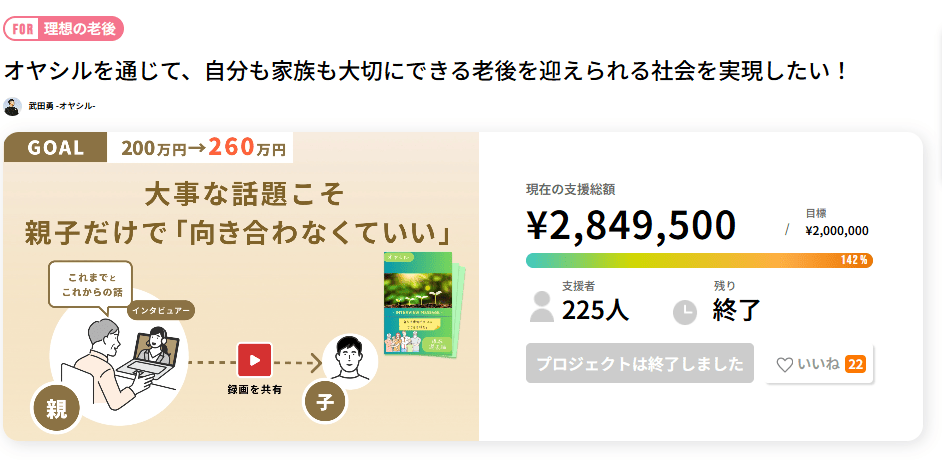Click the red play video icon
This screenshot has width=942, height=460.
pos(255,360)
